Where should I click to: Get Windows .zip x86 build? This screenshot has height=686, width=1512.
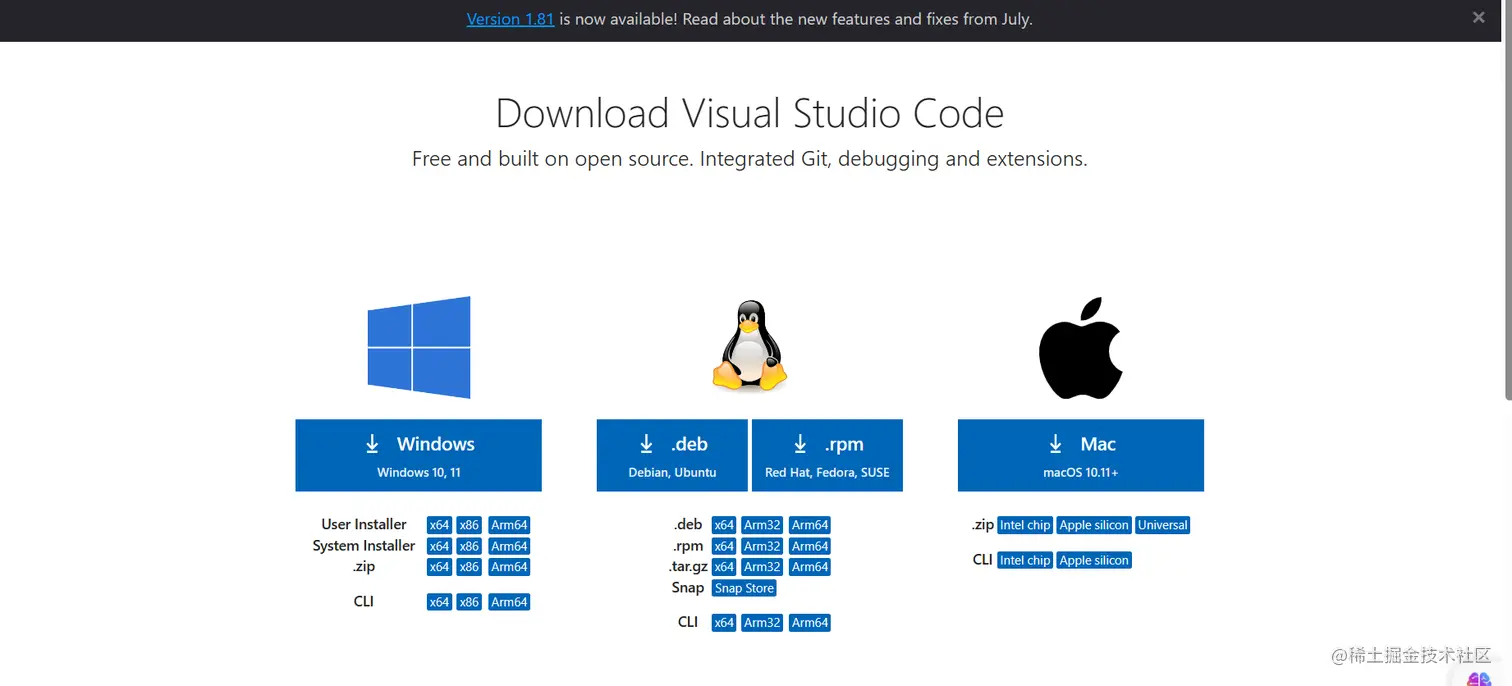pyautogui.click(x=469, y=567)
